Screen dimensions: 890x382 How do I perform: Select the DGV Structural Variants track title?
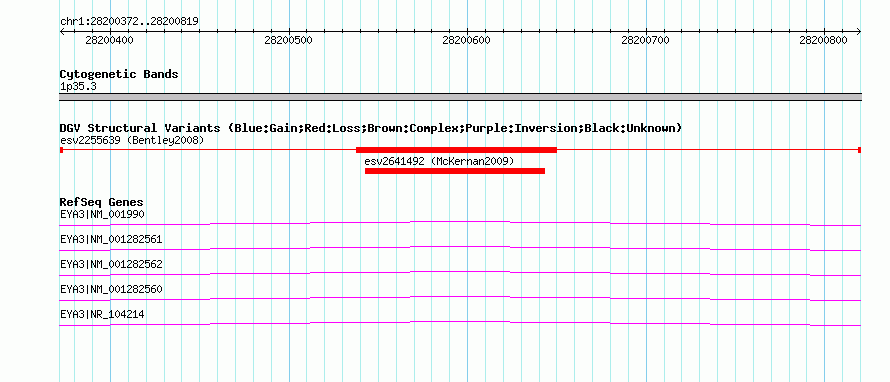(x=371, y=128)
